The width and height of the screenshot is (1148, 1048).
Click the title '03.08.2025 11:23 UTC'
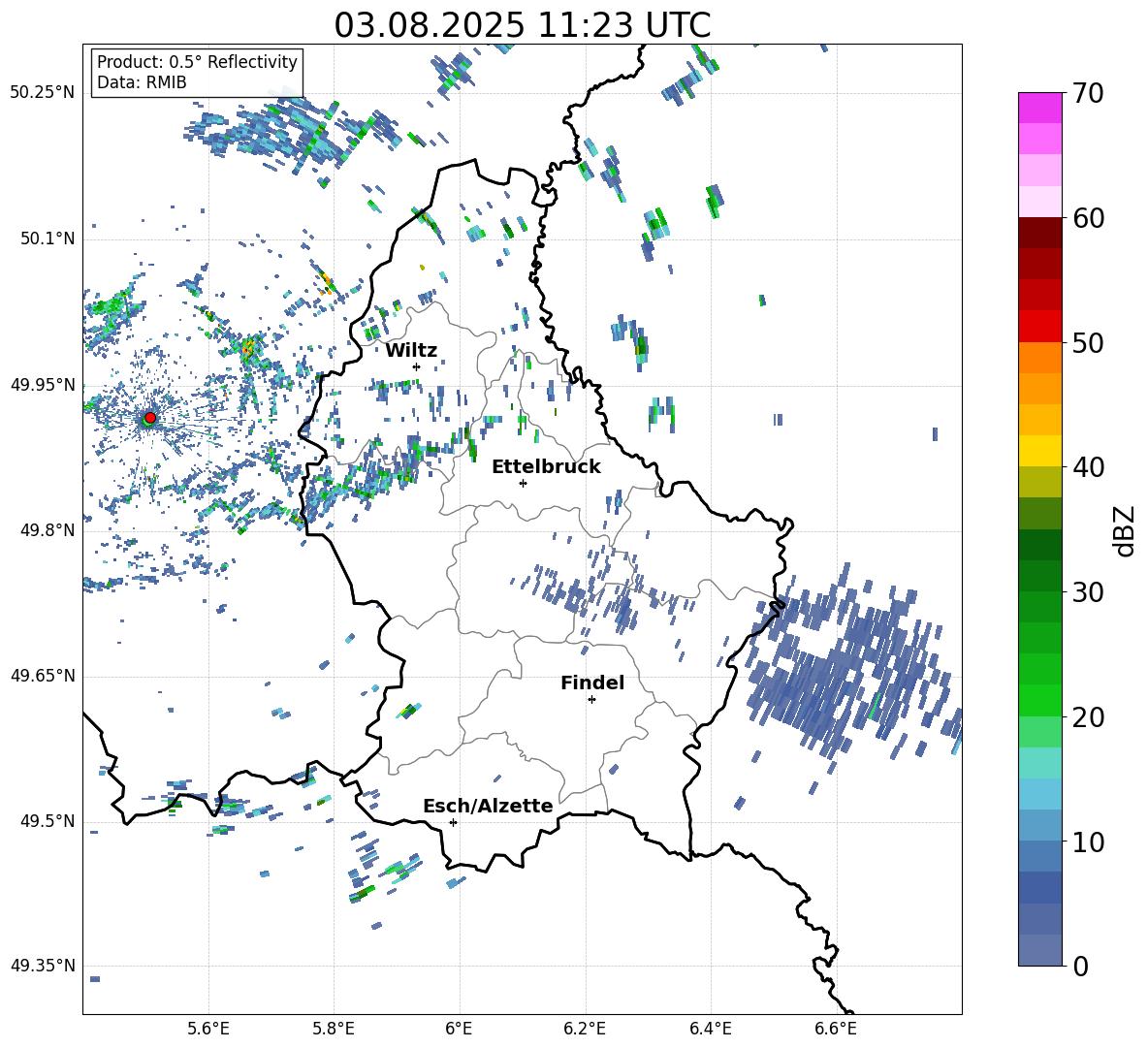tap(522, 25)
